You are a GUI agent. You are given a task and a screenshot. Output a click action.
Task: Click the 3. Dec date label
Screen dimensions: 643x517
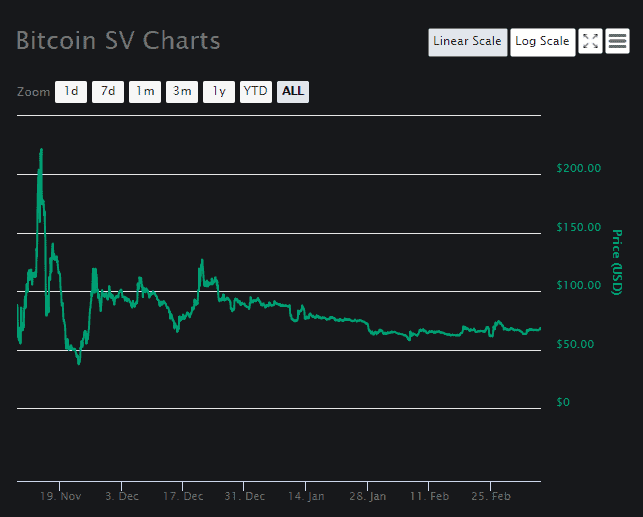click(122, 497)
